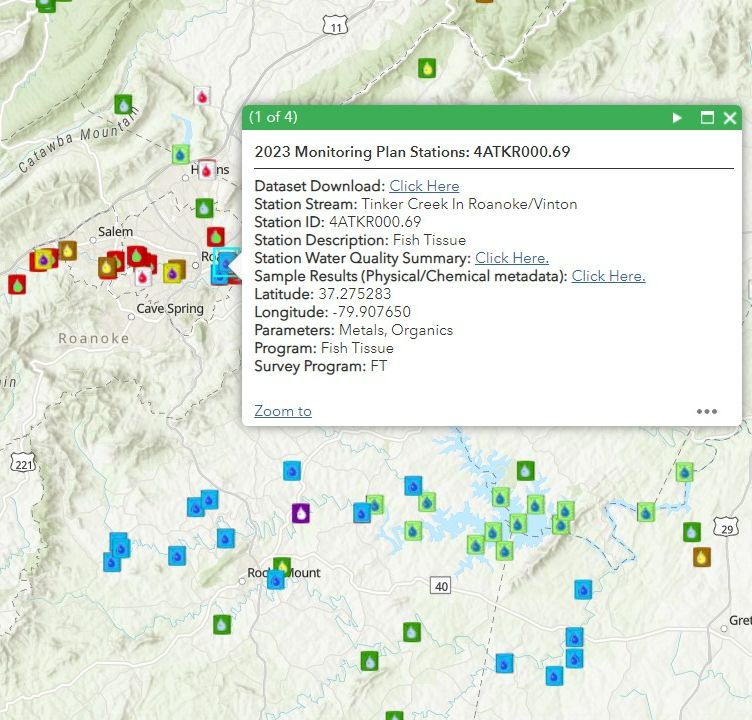This screenshot has width=752, height=720.
Task: Select the red marker at far left edge
Action: pos(17,284)
